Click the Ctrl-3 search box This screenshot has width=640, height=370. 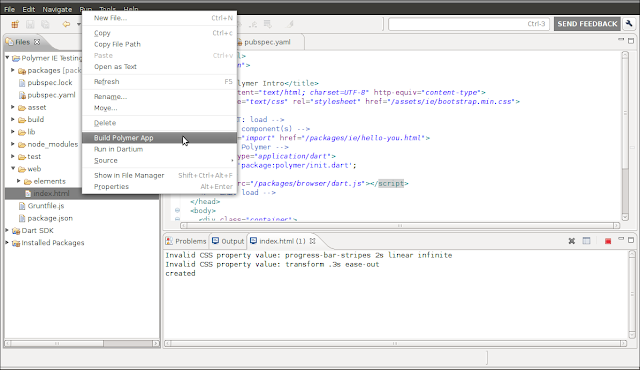(x=469, y=24)
